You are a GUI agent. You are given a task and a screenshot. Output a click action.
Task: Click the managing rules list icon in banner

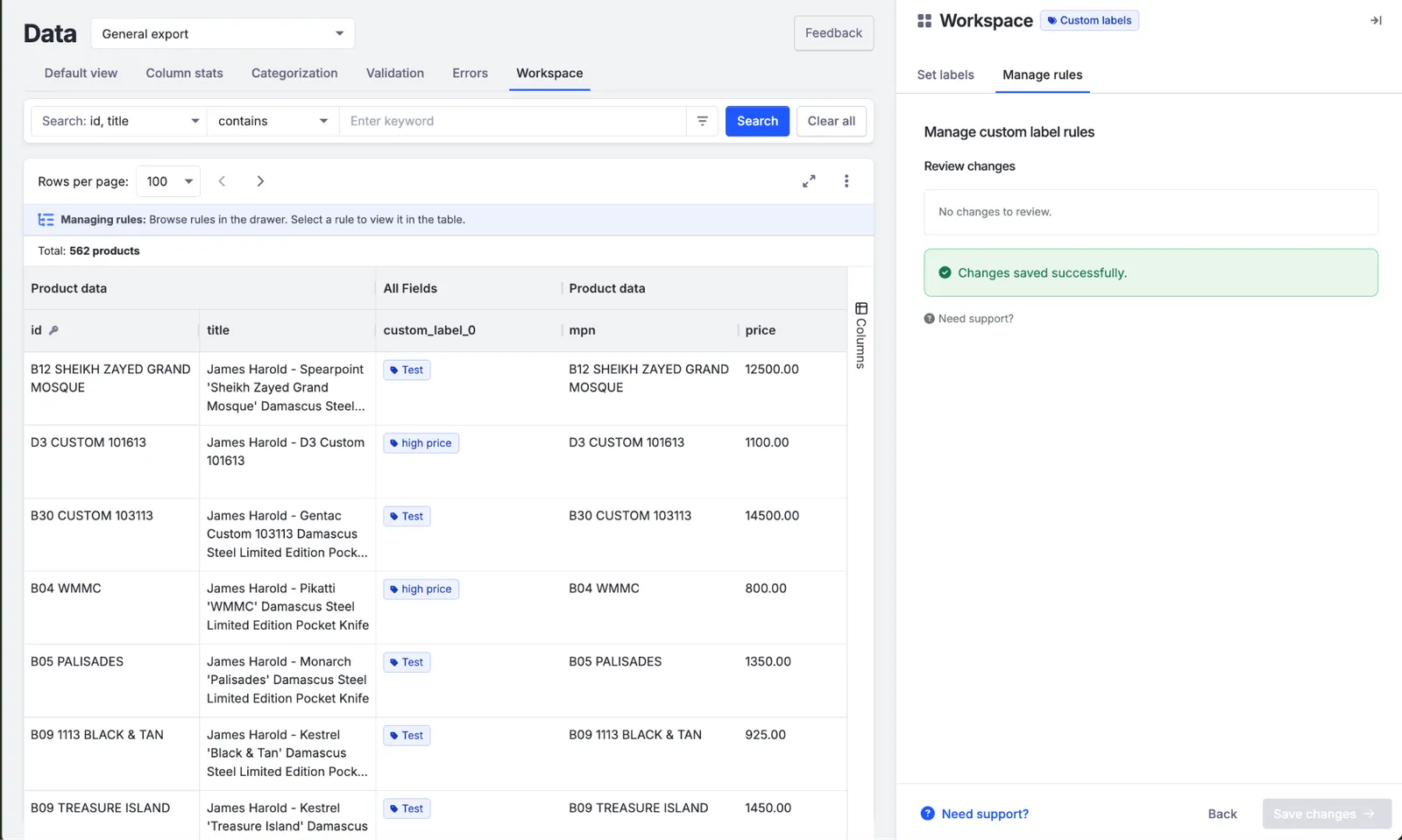coord(46,220)
